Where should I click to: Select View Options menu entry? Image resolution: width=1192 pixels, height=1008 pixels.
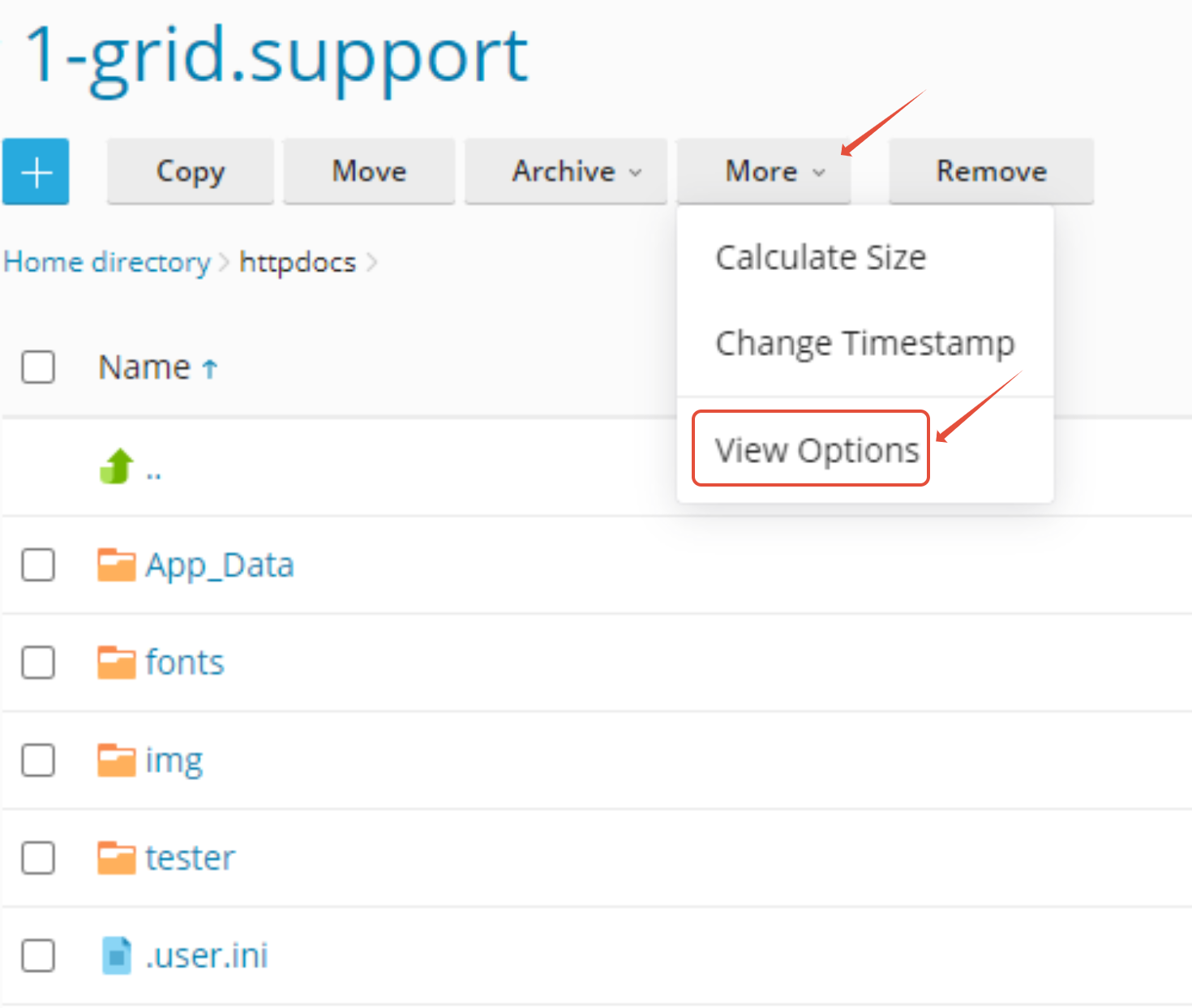(x=817, y=450)
